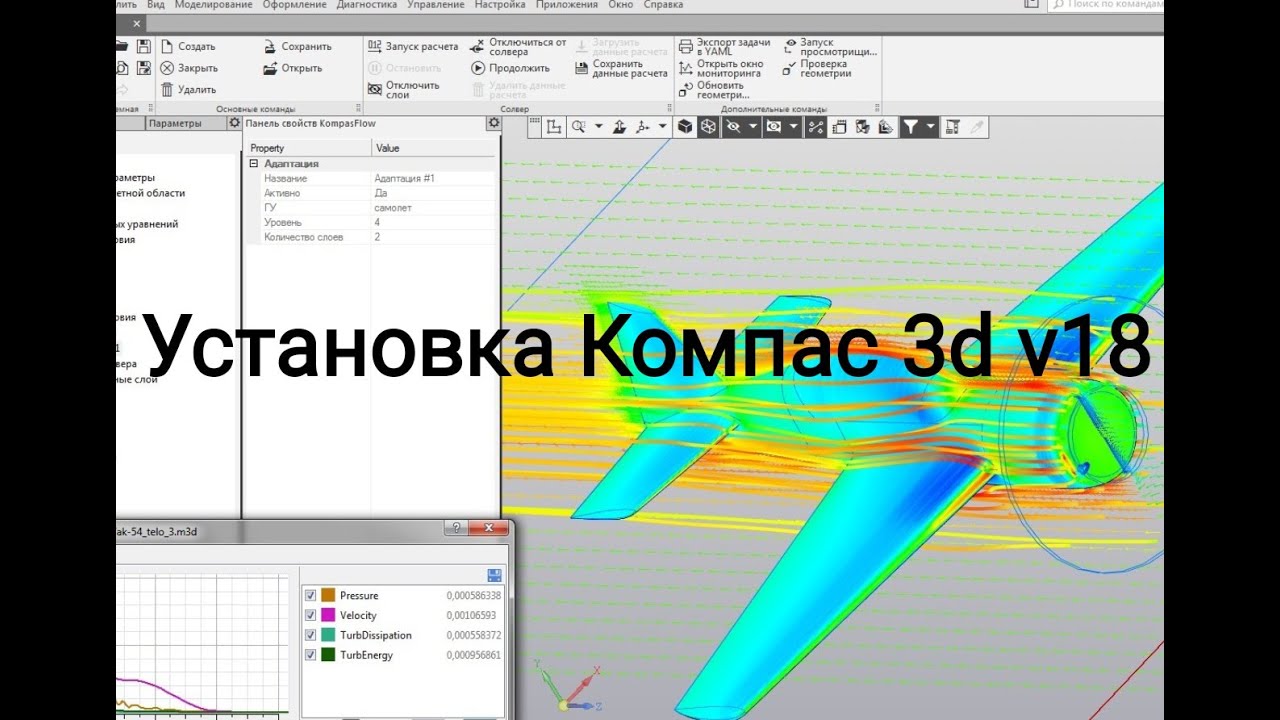Uncheck the TurbDissipation checkbox
This screenshot has height=720, width=1280.
point(311,635)
